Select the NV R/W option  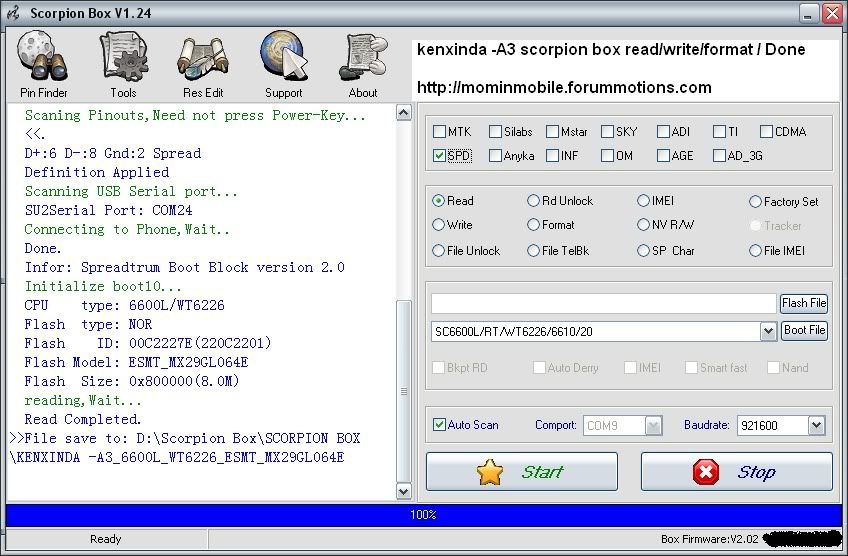pyautogui.click(x=643, y=224)
